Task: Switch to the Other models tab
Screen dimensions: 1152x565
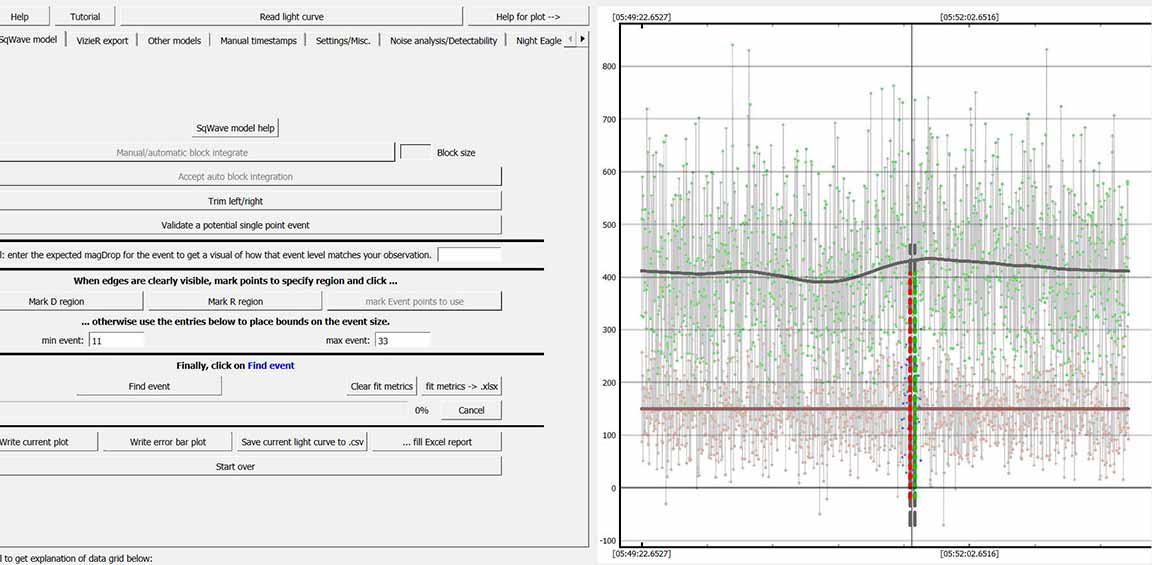Action: pos(174,40)
